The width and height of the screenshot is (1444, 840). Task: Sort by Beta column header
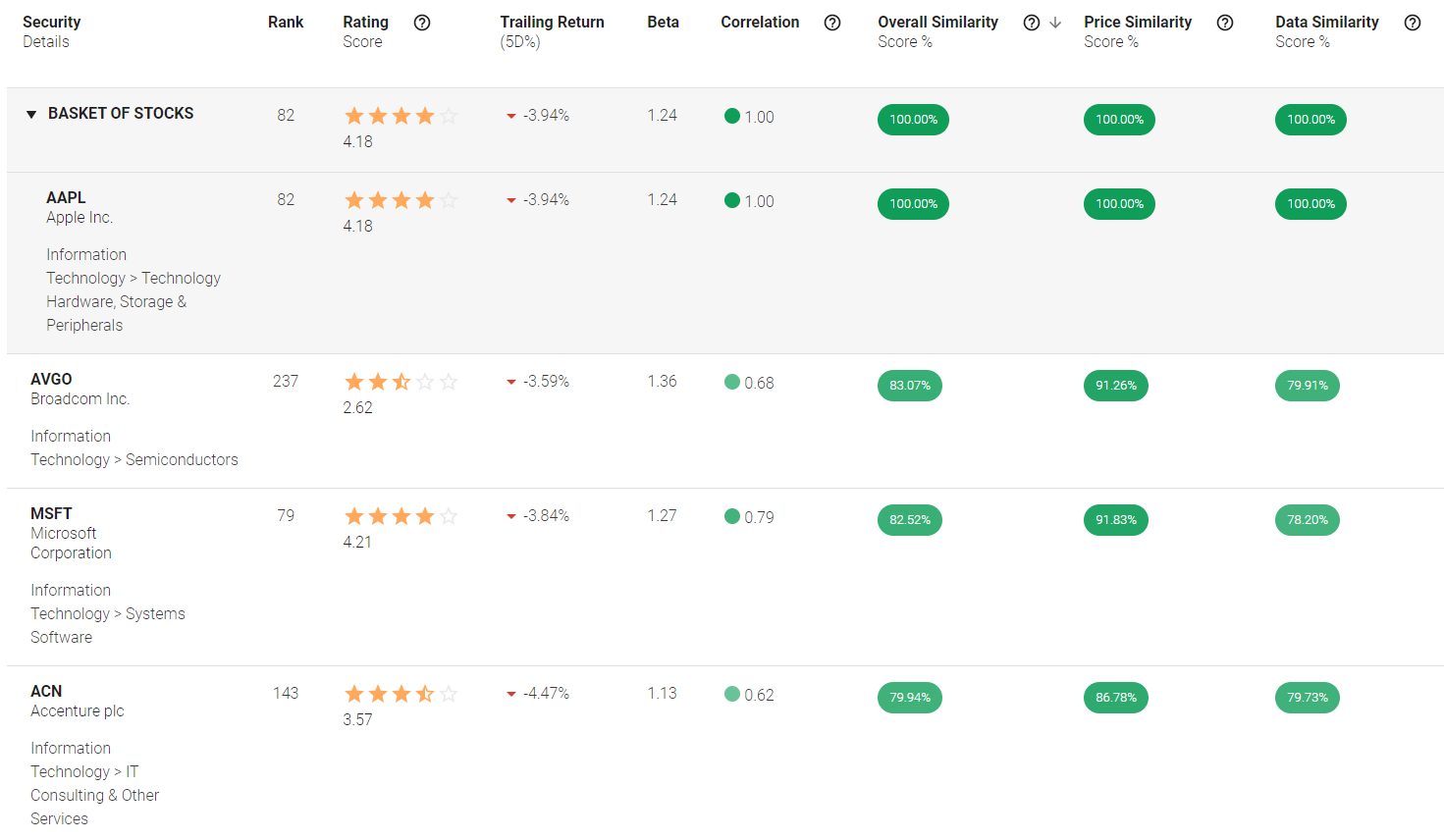pyautogui.click(x=663, y=23)
